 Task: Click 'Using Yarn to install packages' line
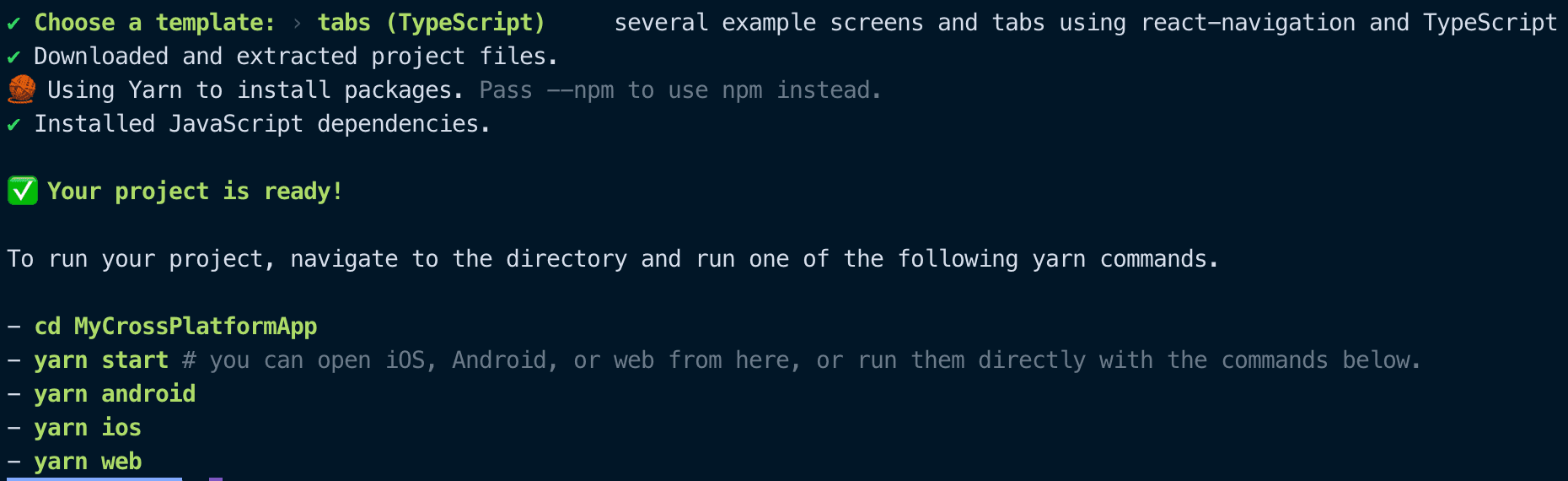(255, 90)
